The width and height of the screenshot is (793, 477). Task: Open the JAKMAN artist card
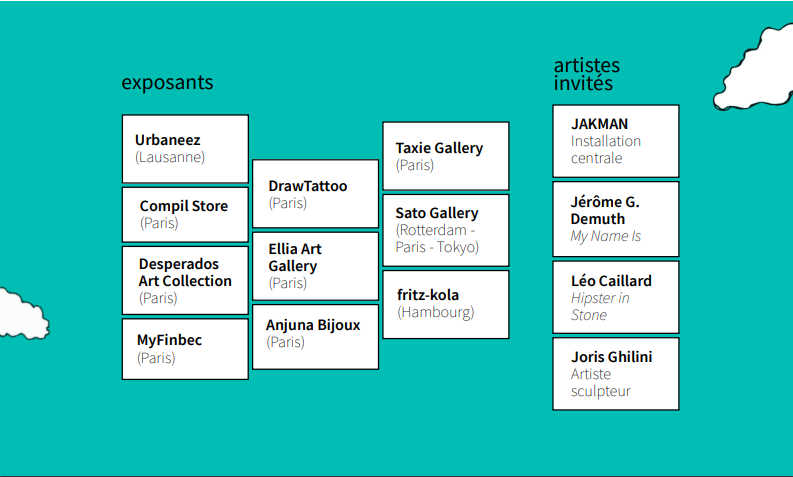point(615,141)
